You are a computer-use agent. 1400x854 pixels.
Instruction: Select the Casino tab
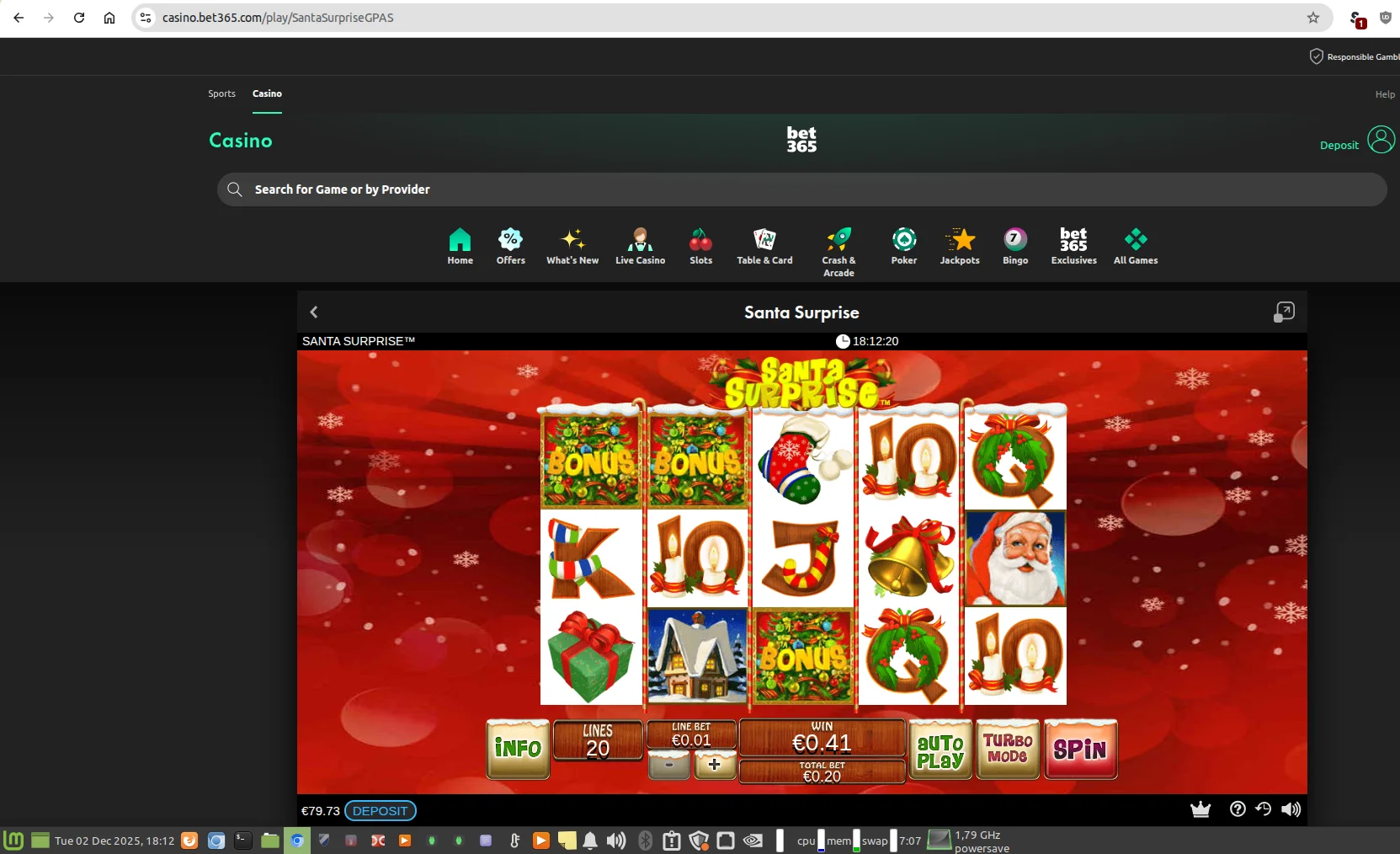click(x=267, y=93)
